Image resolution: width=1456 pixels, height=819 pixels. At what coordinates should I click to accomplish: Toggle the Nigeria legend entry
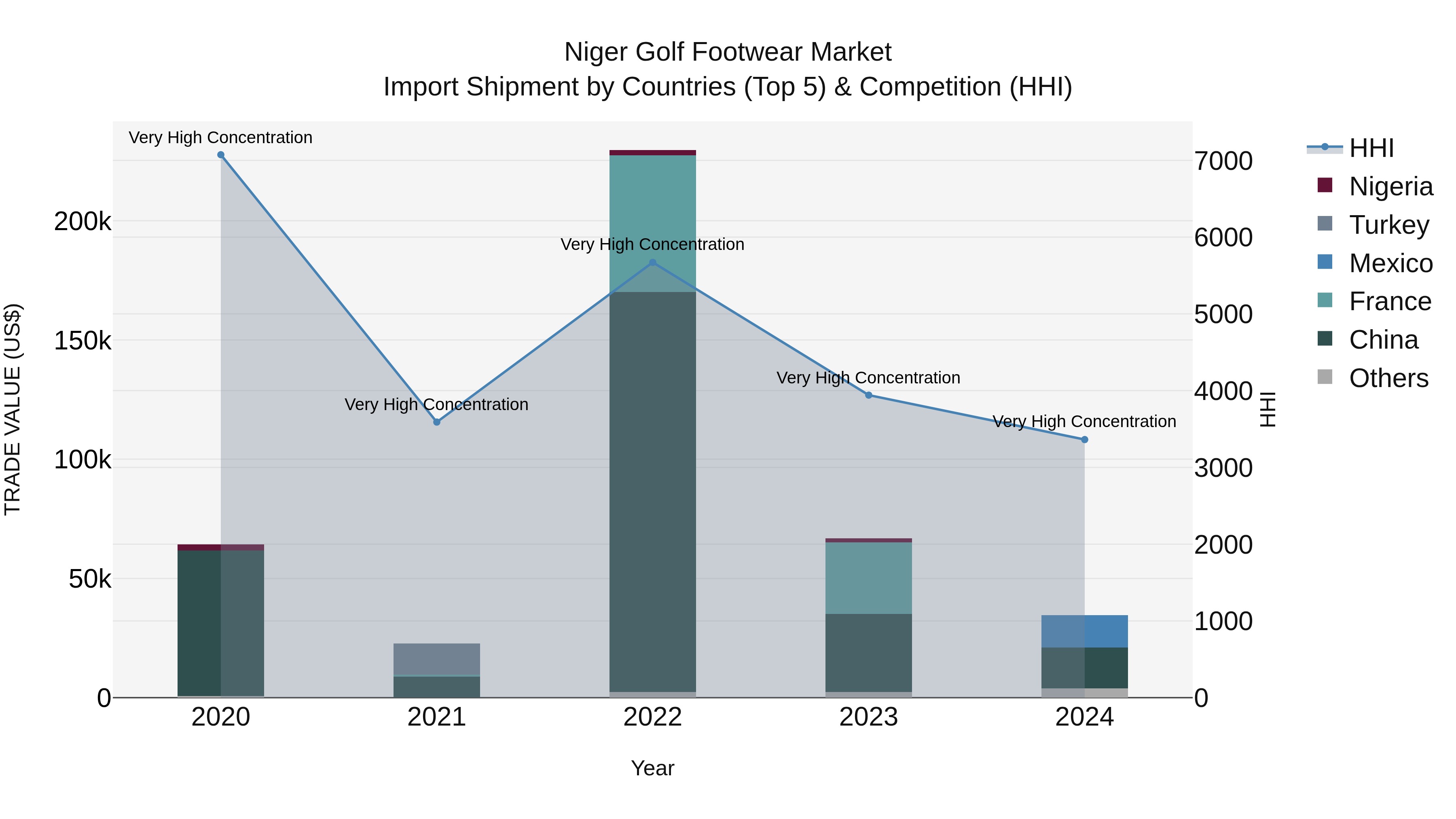pos(1375,186)
